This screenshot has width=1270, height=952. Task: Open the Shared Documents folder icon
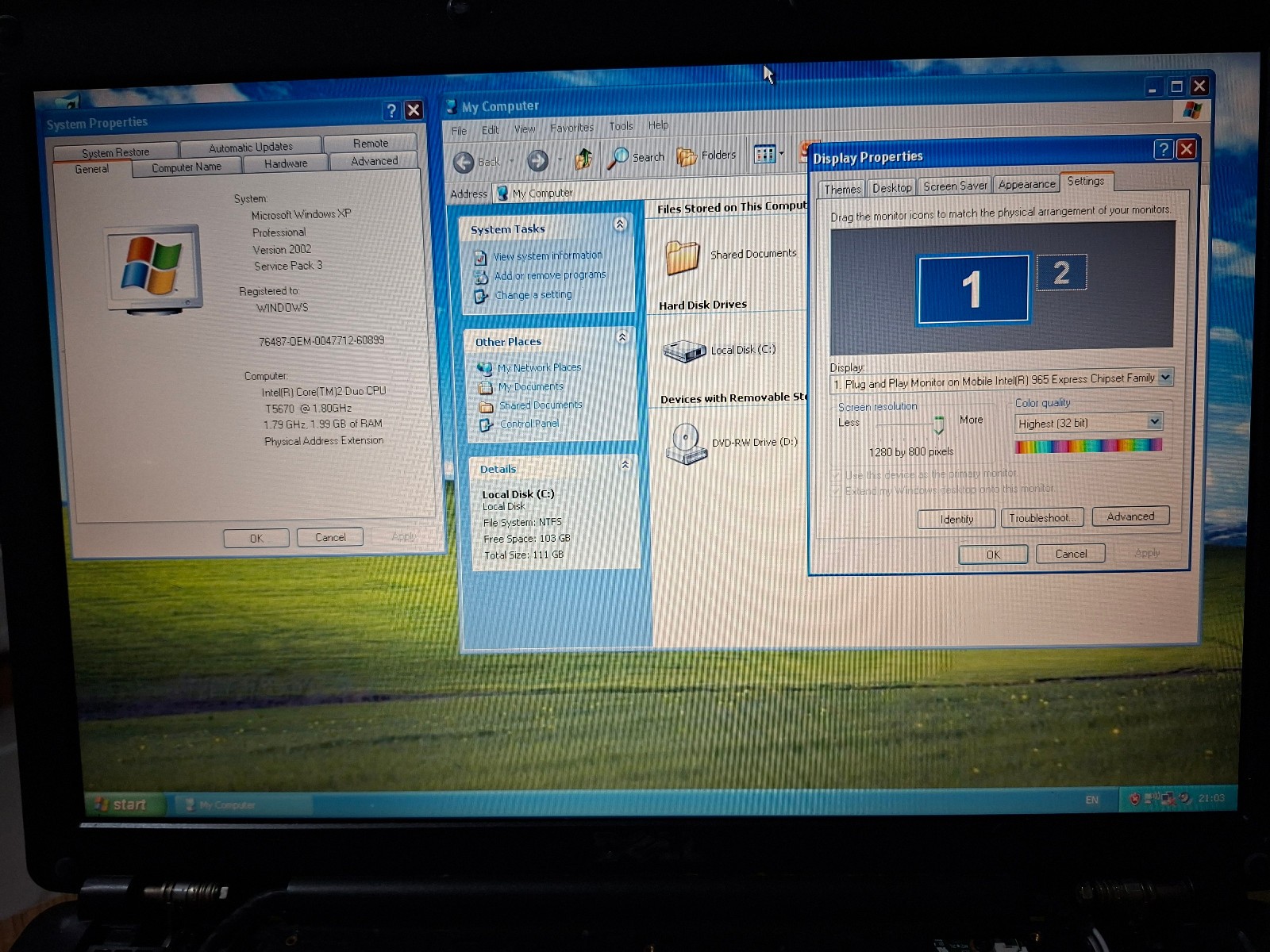pos(682,256)
